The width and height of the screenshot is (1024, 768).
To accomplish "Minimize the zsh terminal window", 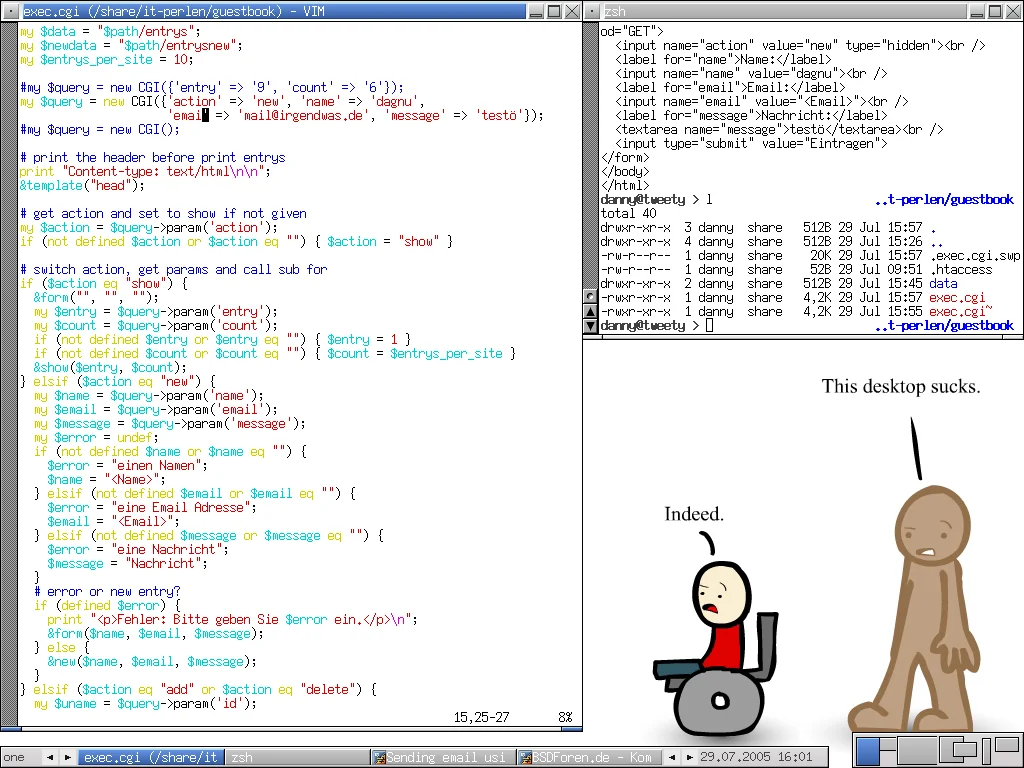I will 977,11.
